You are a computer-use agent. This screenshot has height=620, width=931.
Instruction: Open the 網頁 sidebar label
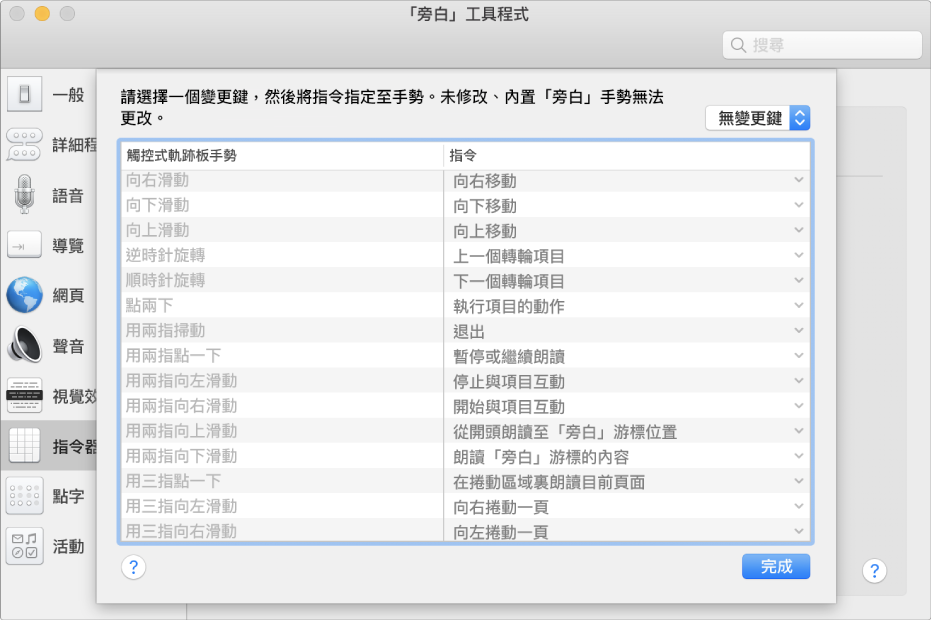click(x=68, y=295)
